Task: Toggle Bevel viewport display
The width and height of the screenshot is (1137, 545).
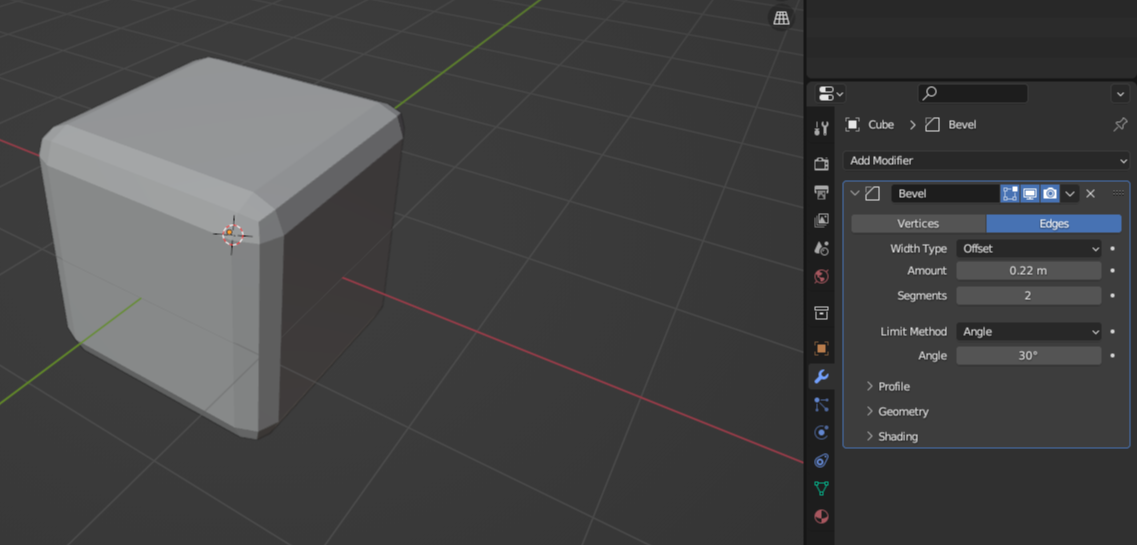Action: click(1030, 194)
